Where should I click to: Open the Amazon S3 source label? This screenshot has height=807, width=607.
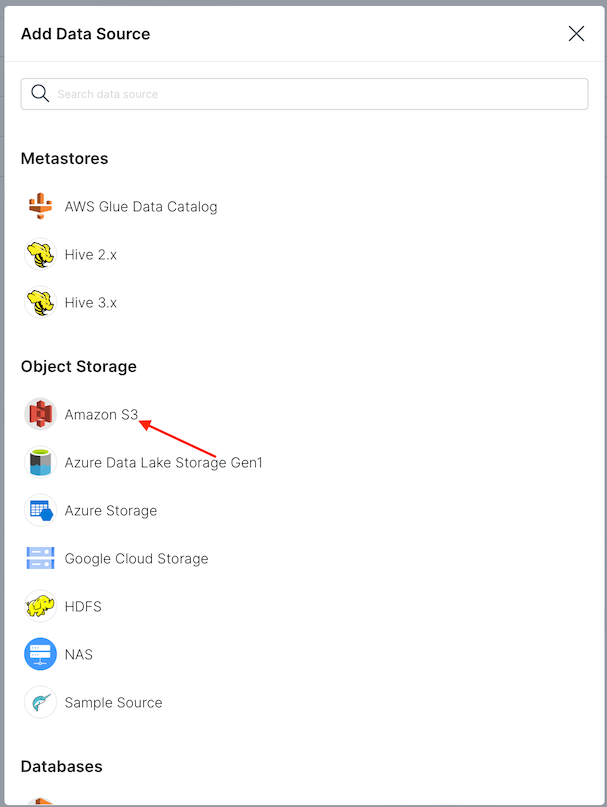[x=101, y=415]
